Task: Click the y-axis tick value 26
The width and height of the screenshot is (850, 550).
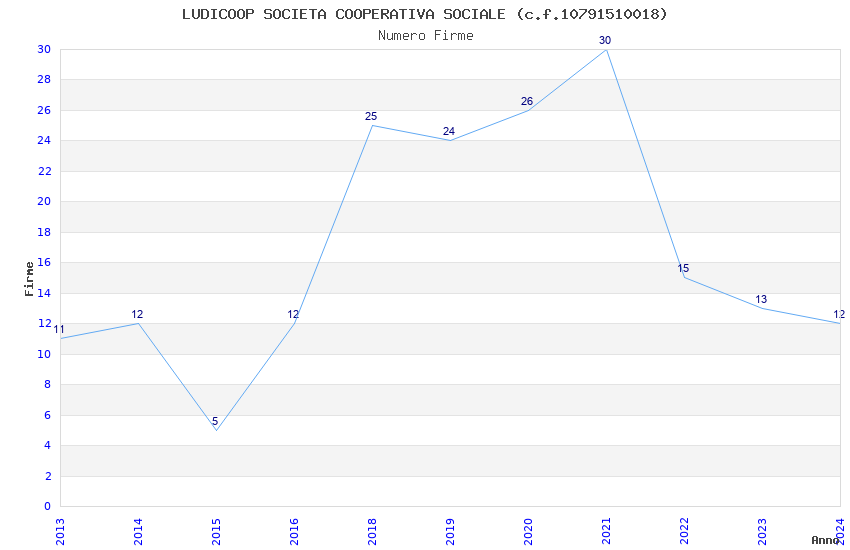Action: tap(44, 110)
